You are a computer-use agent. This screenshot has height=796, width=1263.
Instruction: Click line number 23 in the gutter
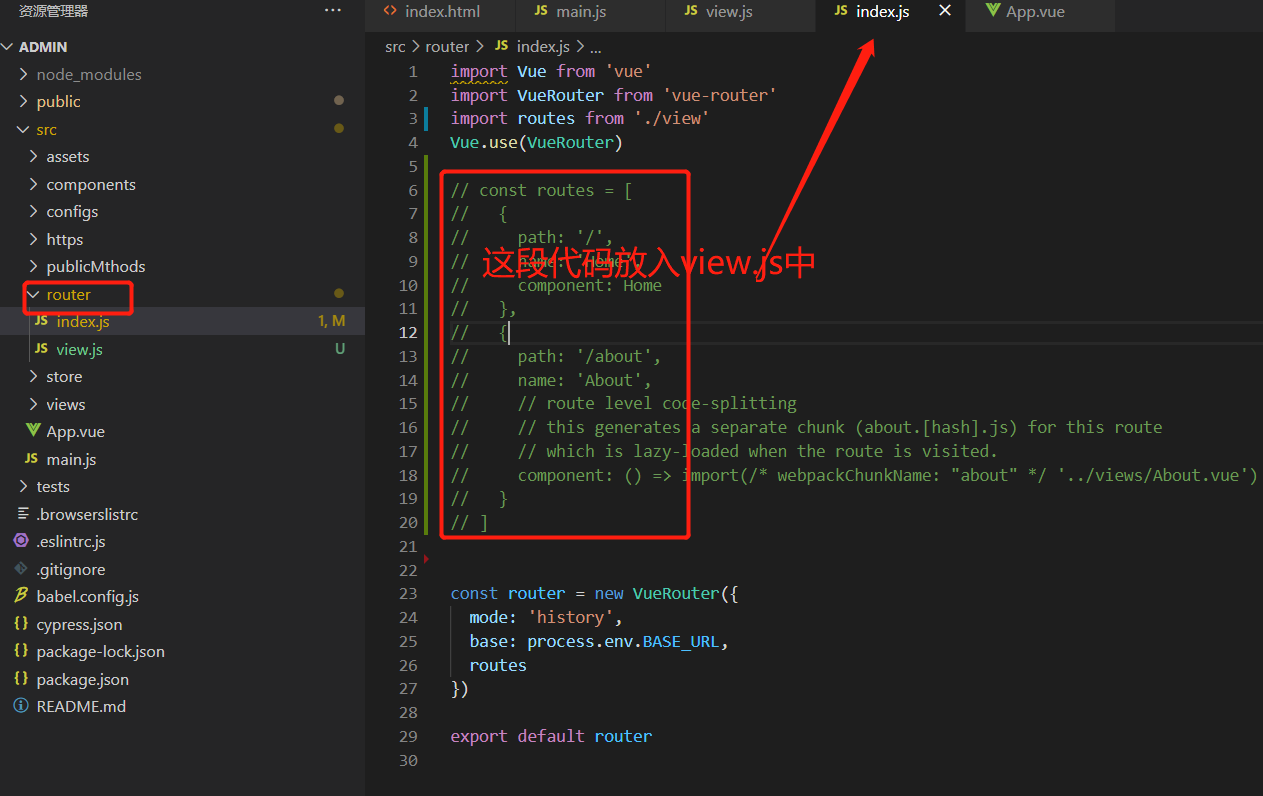click(x=408, y=593)
